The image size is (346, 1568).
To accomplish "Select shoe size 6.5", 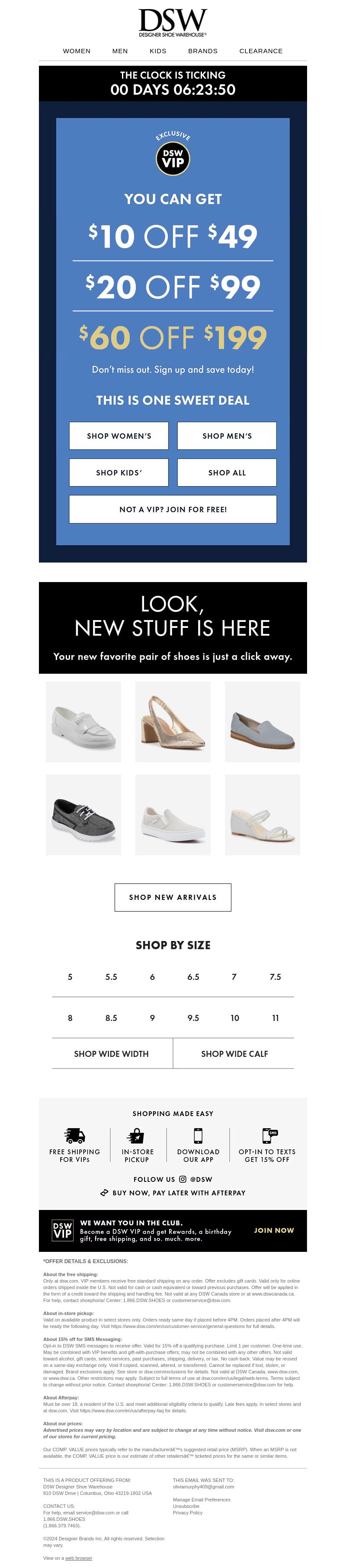I will point(193,977).
